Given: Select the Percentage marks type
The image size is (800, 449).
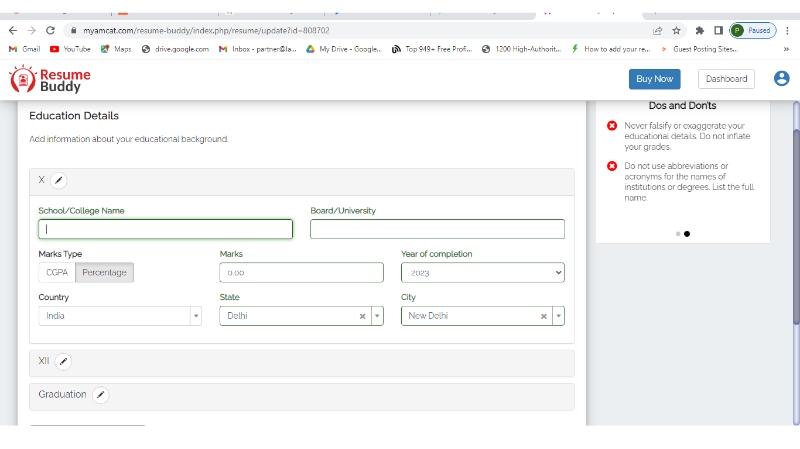Looking at the screenshot, I should pyautogui.click(x=104, y=272).
